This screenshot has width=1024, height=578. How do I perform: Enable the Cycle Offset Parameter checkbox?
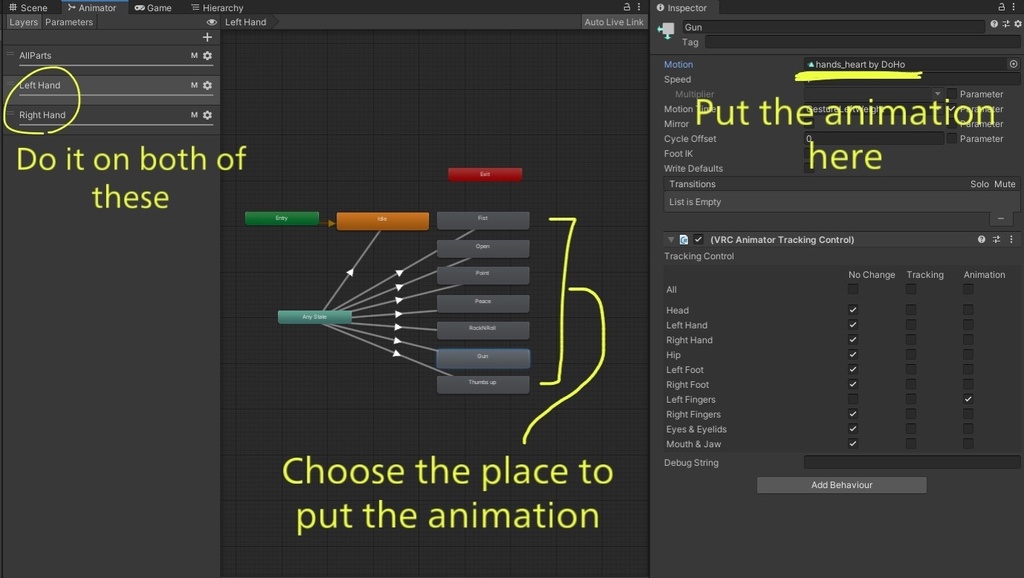click(952, 138)
